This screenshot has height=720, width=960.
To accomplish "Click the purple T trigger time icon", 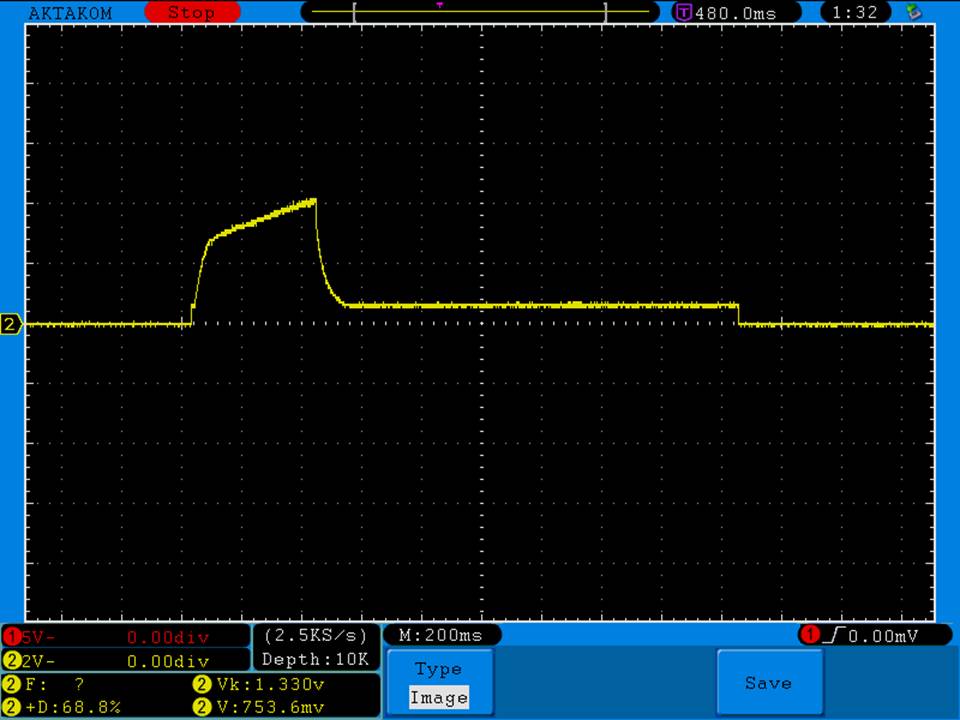I will pos(684,12).
